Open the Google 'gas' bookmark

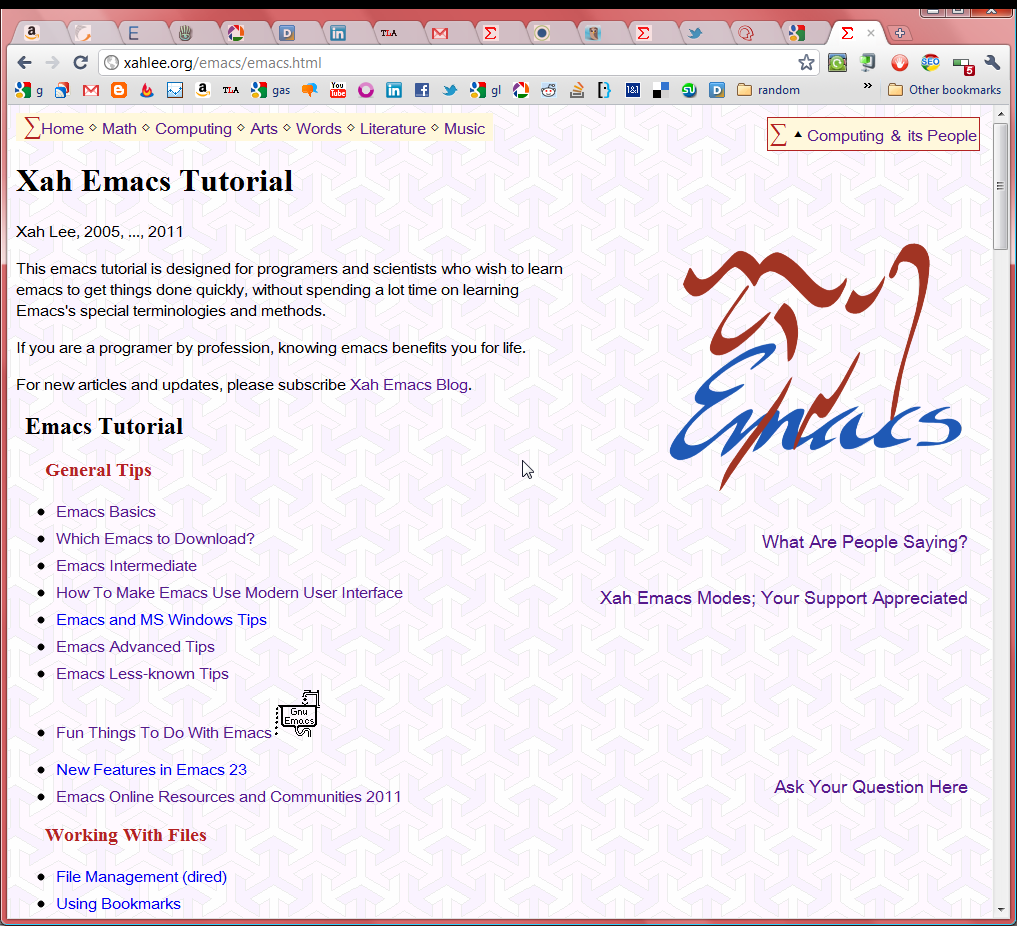pos(270,90)
